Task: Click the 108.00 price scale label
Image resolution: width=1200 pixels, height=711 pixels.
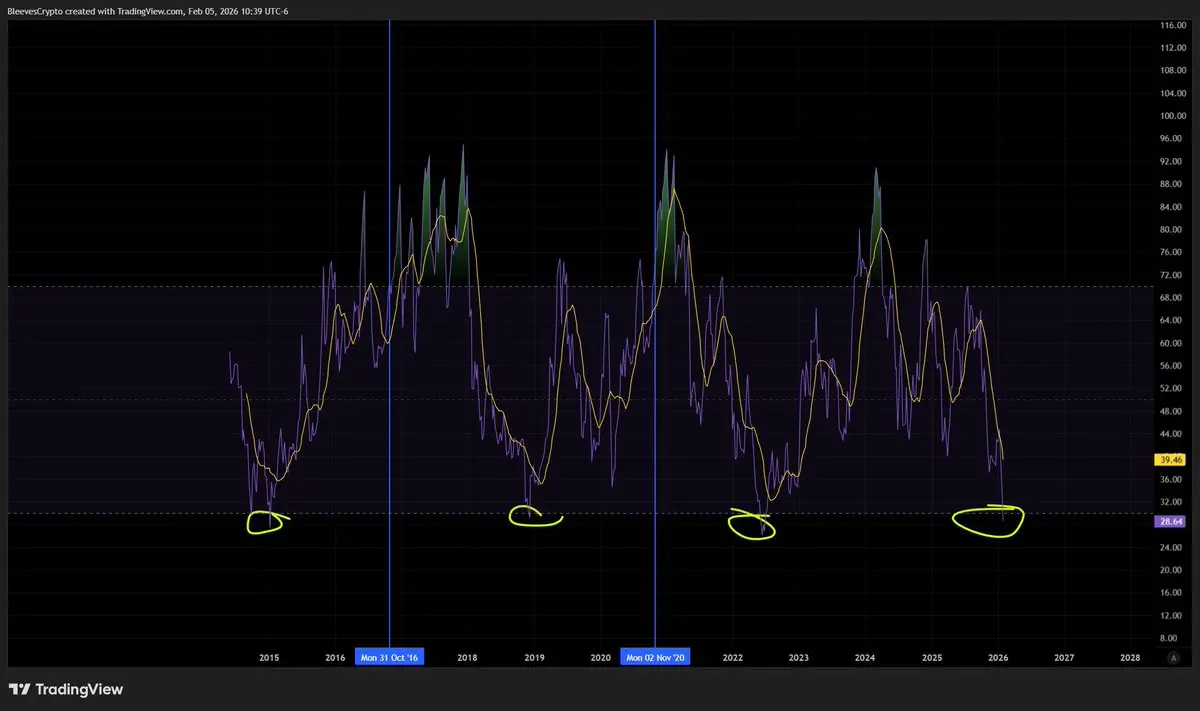Action: 1172,70
